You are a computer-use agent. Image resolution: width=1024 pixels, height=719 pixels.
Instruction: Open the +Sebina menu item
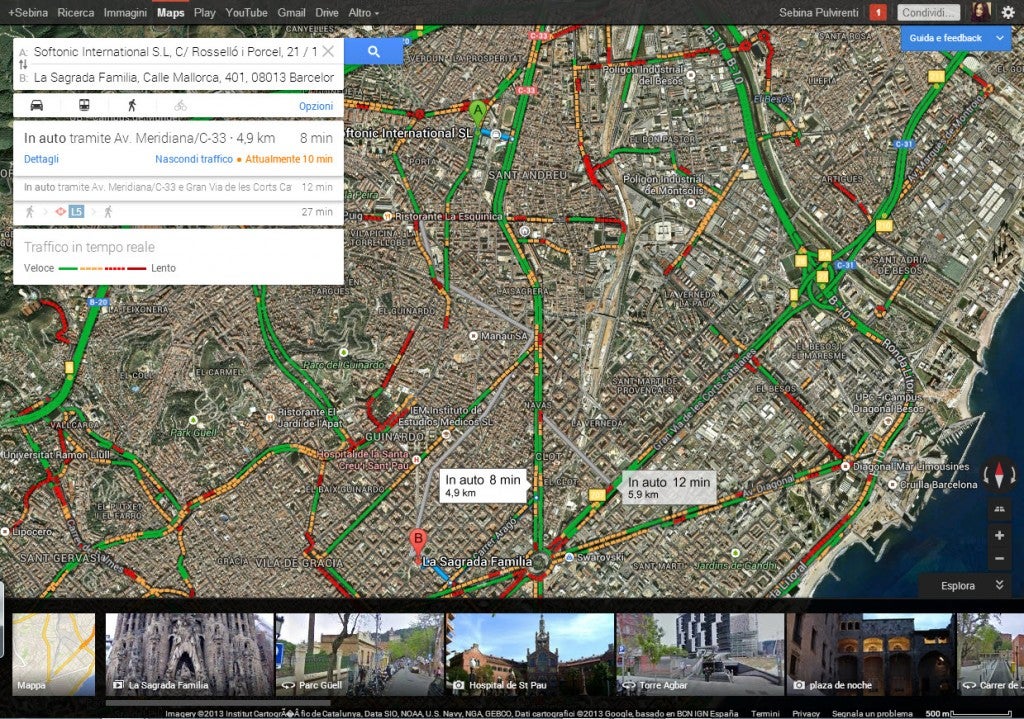pyautogui.click(x=28, y=12)
